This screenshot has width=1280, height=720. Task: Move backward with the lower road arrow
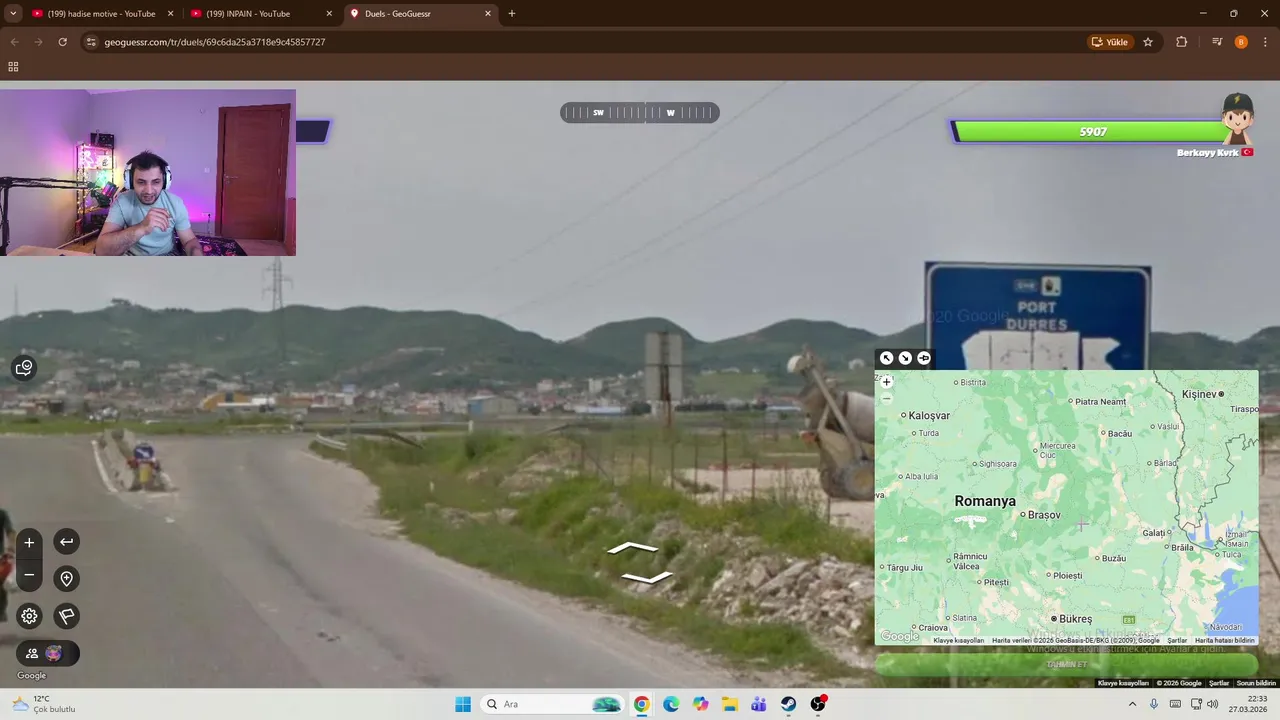tap(647, 577)
